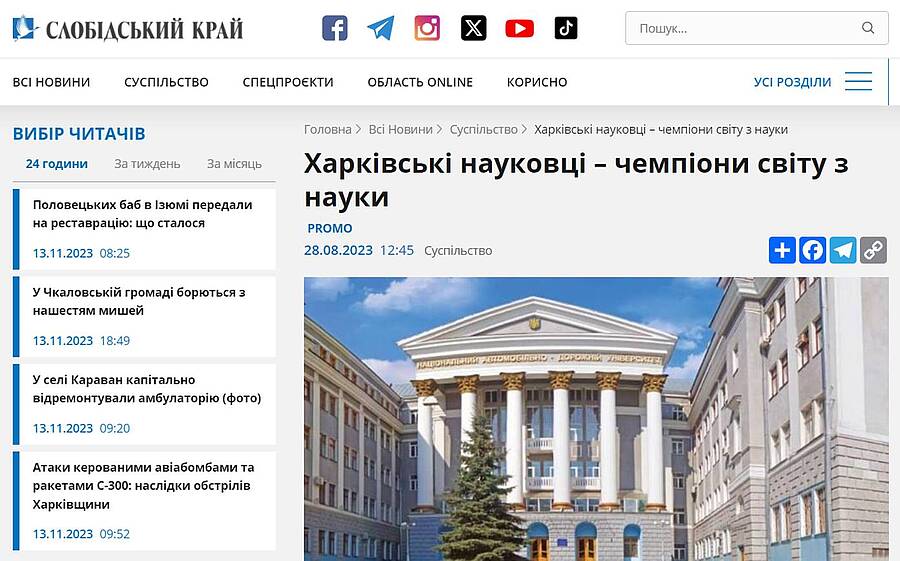Open the YouTube icon in header
Image resolution: width=900 pixels, height=561 pixels.
[519, 28]
